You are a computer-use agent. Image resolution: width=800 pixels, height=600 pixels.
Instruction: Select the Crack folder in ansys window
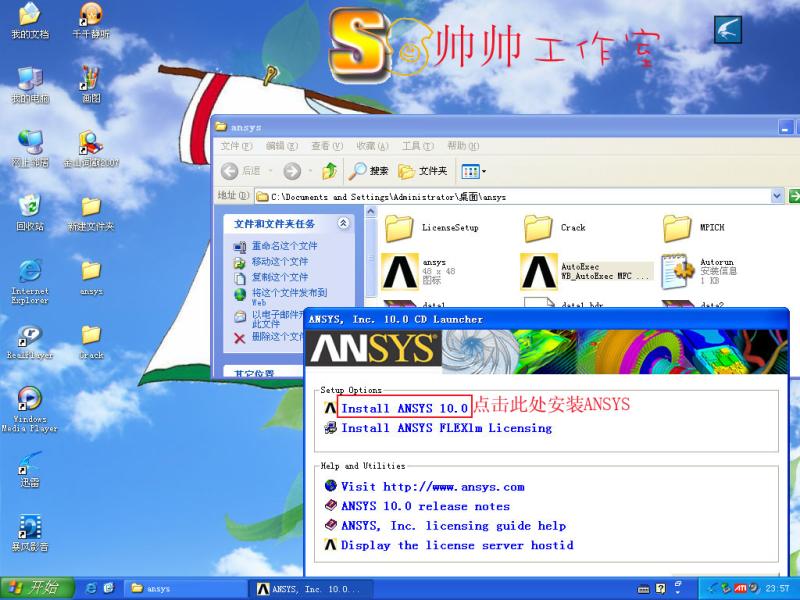[x=539, y=228]
